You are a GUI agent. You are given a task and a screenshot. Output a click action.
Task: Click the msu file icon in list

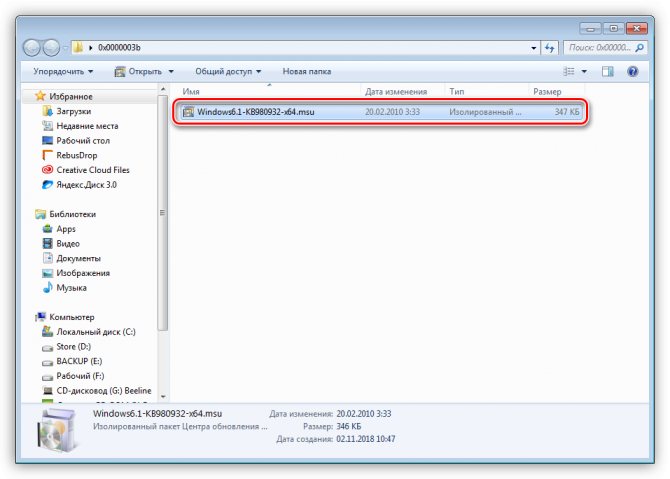point(188,112)
